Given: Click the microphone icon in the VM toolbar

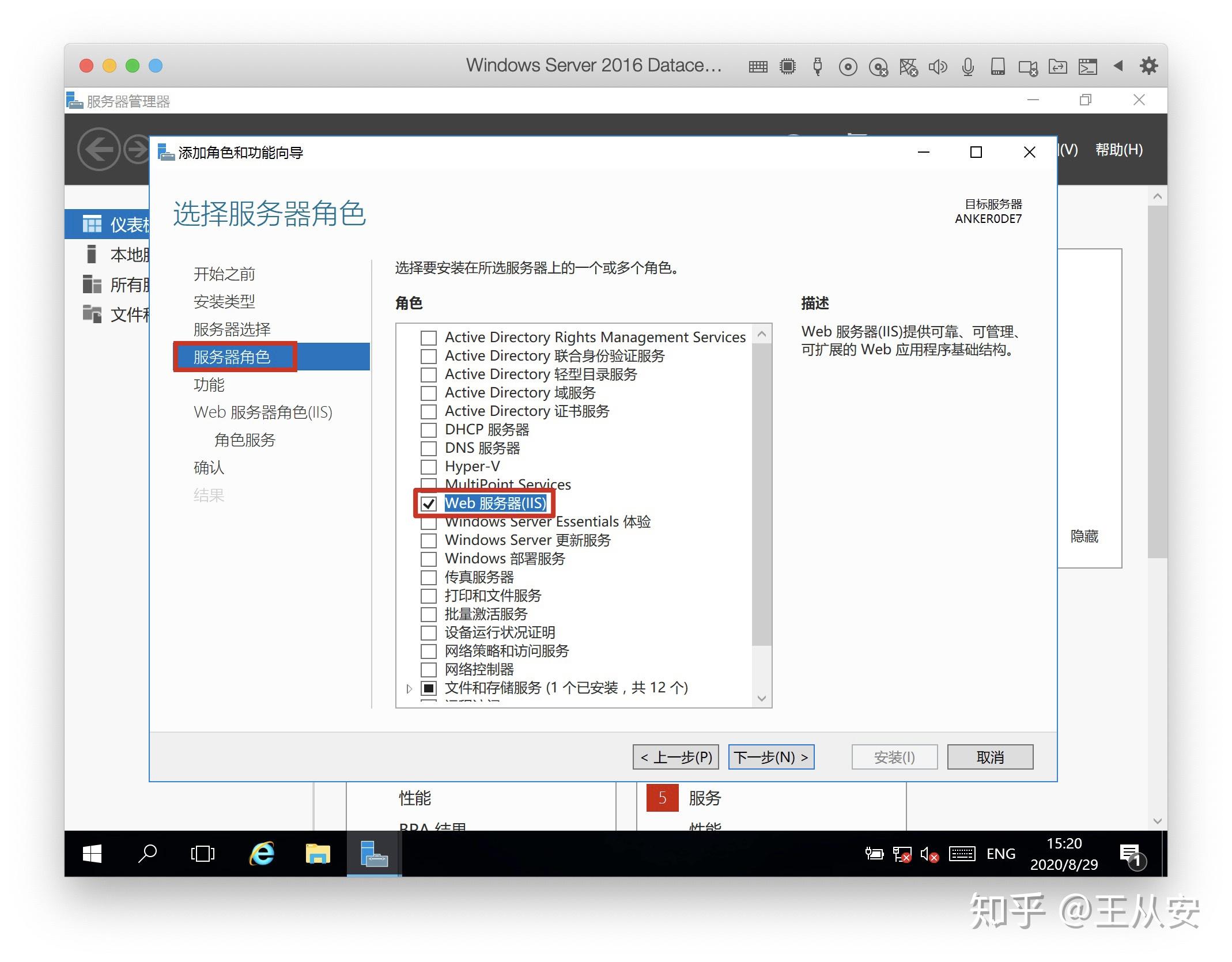Looking at the screenshot, I should pos(968,66).
